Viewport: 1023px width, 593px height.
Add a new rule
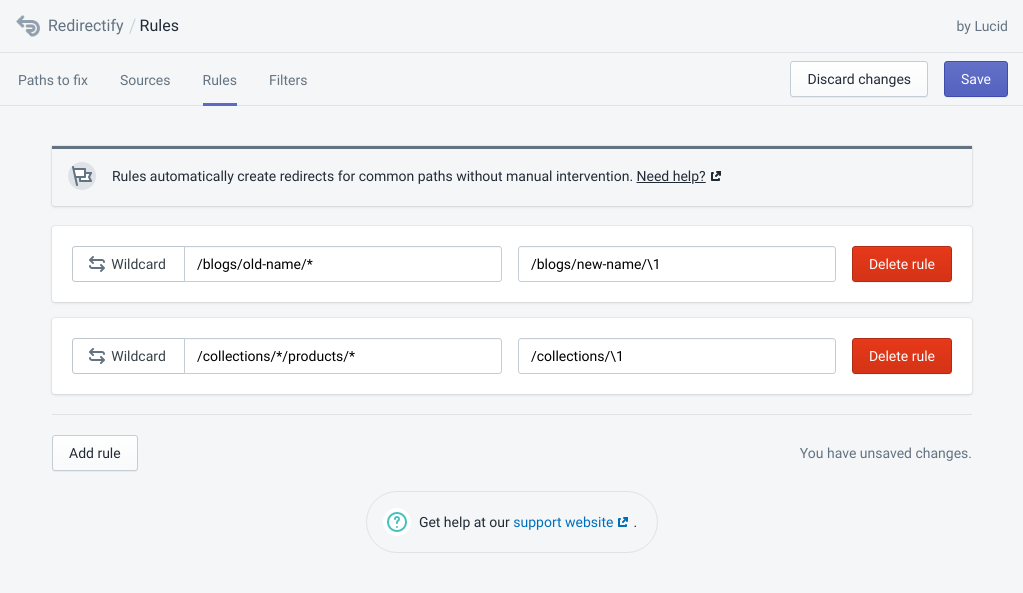95,453
